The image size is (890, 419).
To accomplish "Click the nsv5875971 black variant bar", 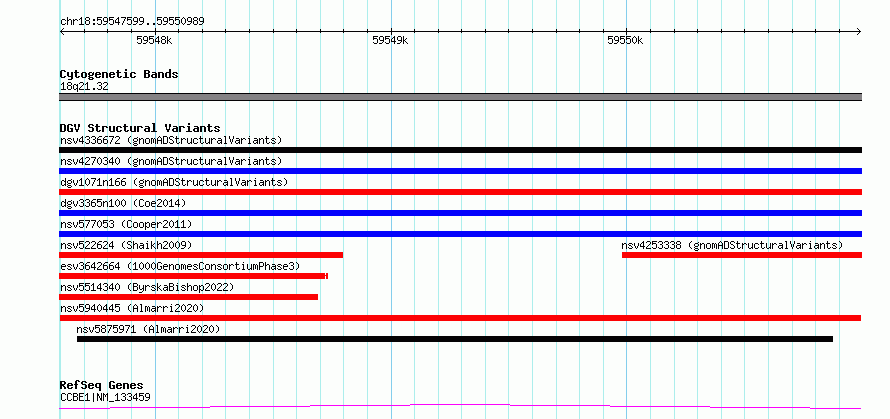I will tap(455, 339).
